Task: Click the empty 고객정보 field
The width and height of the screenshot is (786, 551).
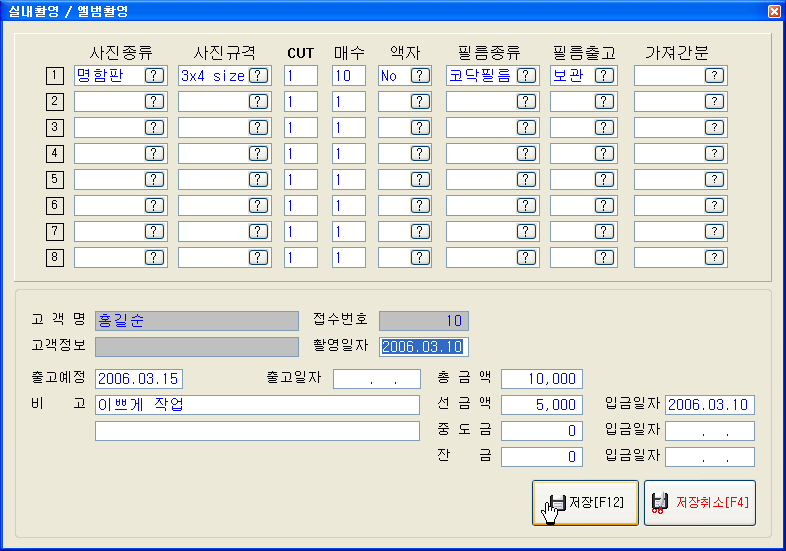Action: [197, 347]
